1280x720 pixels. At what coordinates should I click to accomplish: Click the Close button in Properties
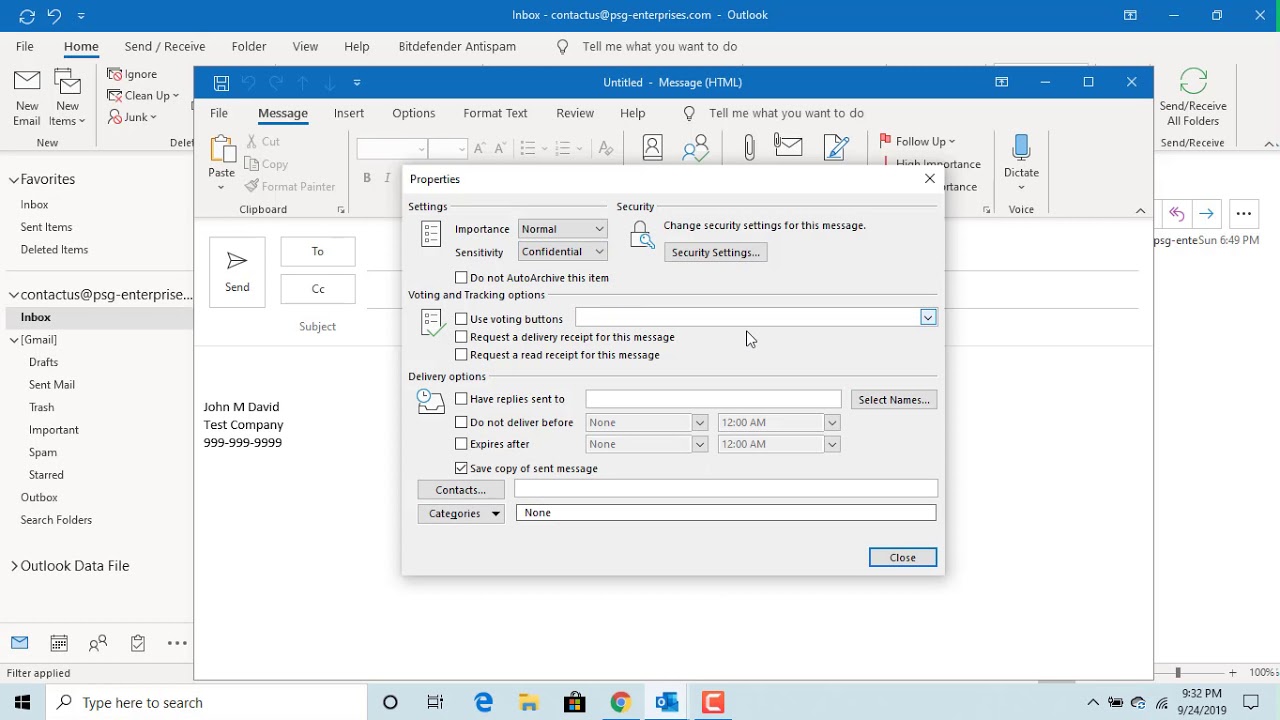point(903,558)
